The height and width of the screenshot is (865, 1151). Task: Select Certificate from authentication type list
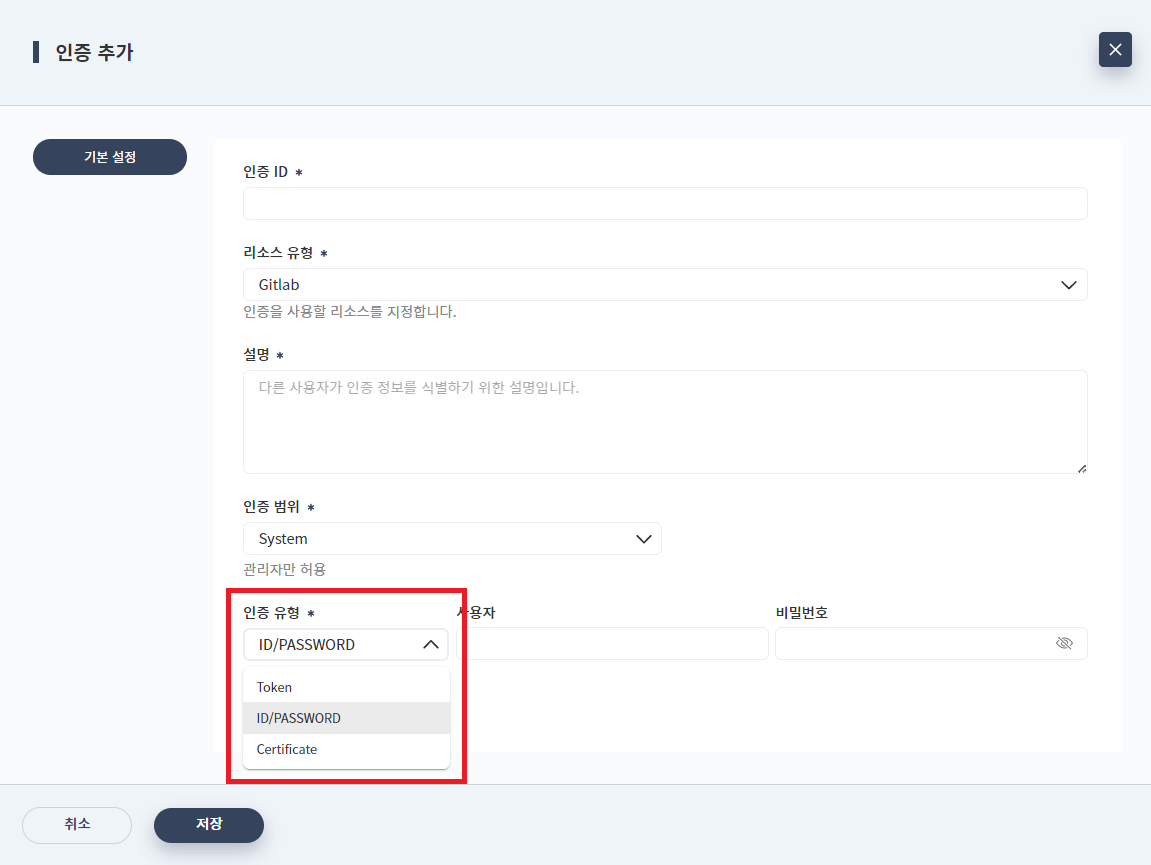(346, 749)
